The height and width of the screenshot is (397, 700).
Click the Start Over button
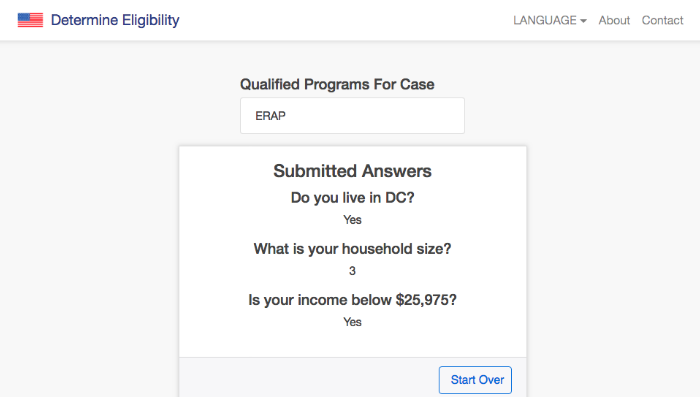(475, 380)
